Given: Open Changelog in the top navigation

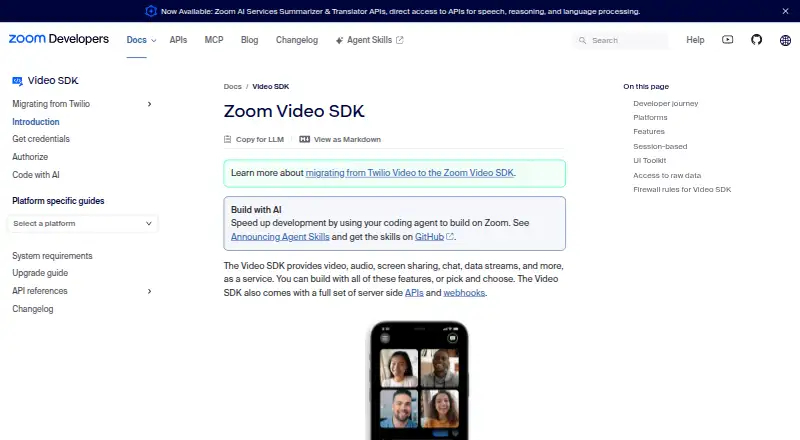Looking at the screenshot, I should [297, 40].
